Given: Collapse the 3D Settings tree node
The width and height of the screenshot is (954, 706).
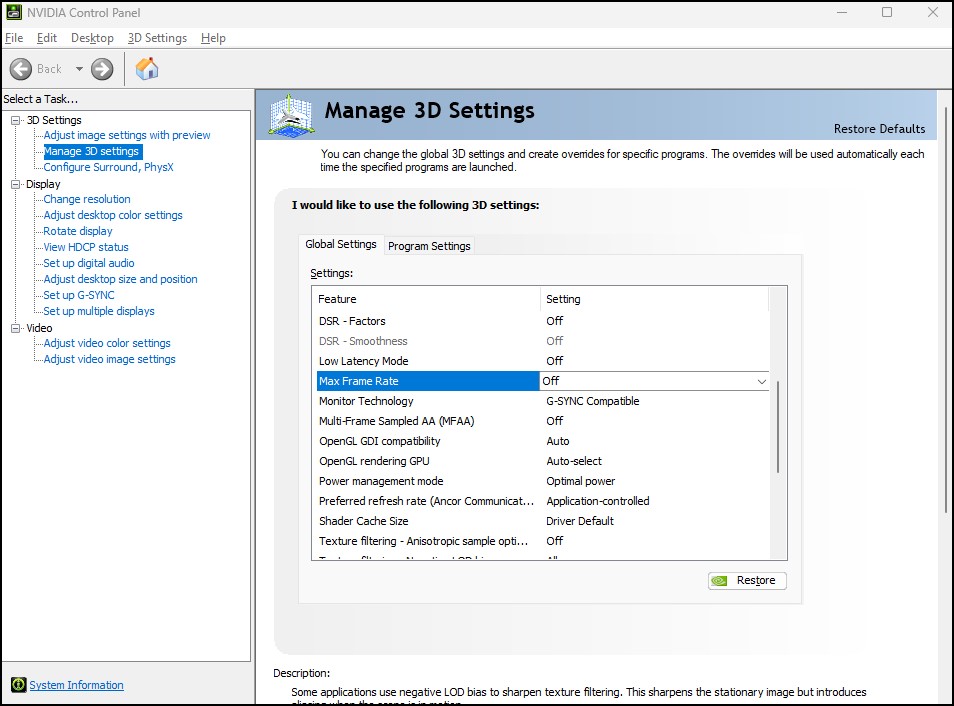Looking at the screenshot, I should click(16, 121).
